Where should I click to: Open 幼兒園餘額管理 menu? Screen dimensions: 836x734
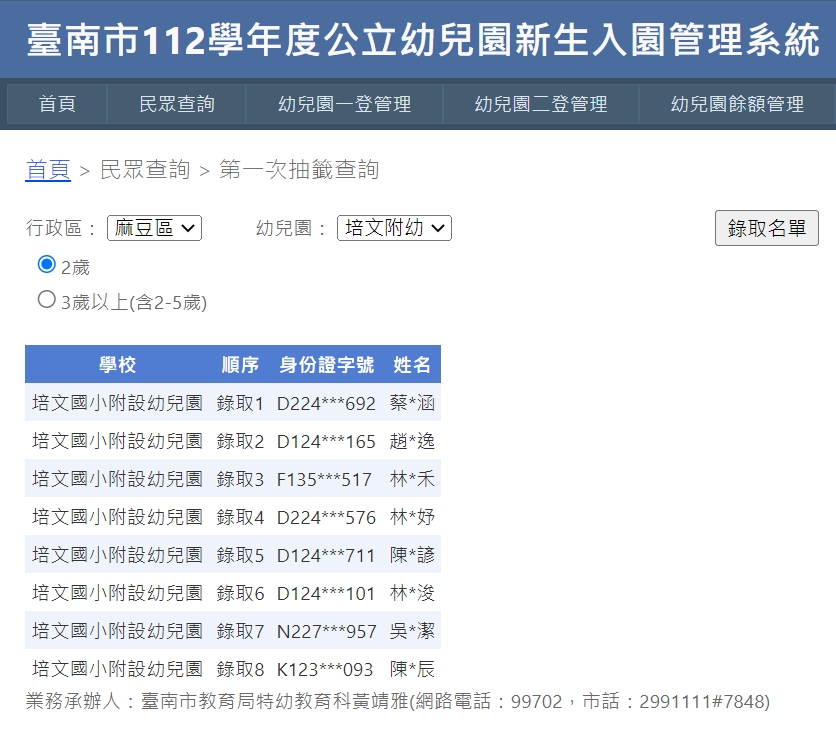point(737,104)
